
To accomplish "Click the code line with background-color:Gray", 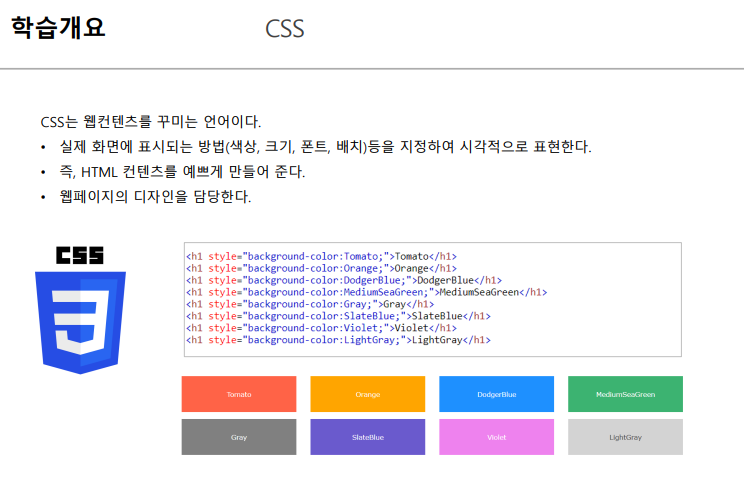I will [x=310, y=304].
